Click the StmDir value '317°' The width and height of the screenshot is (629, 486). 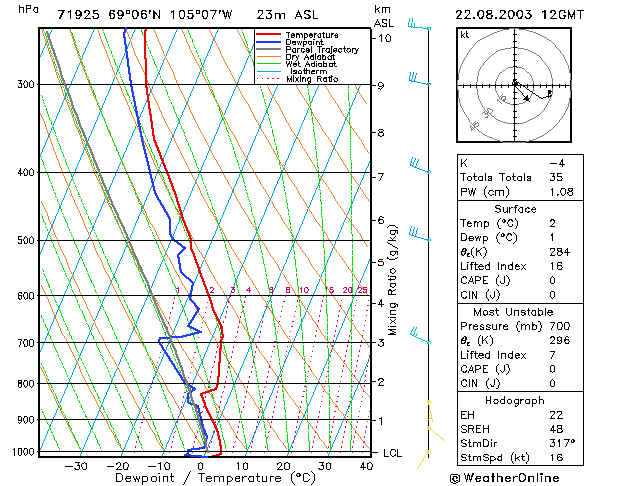(562, 443)
